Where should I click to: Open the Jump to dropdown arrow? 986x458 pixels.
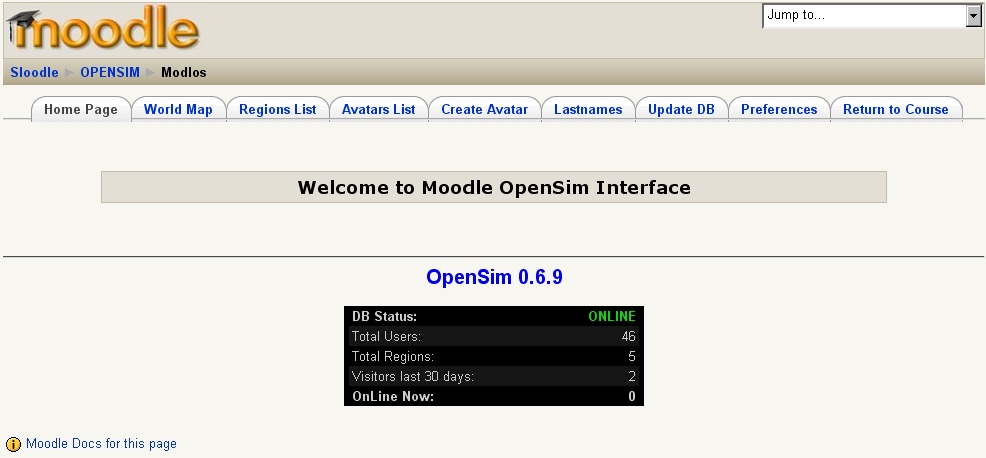pyautogui.click(x=973, y=16)
